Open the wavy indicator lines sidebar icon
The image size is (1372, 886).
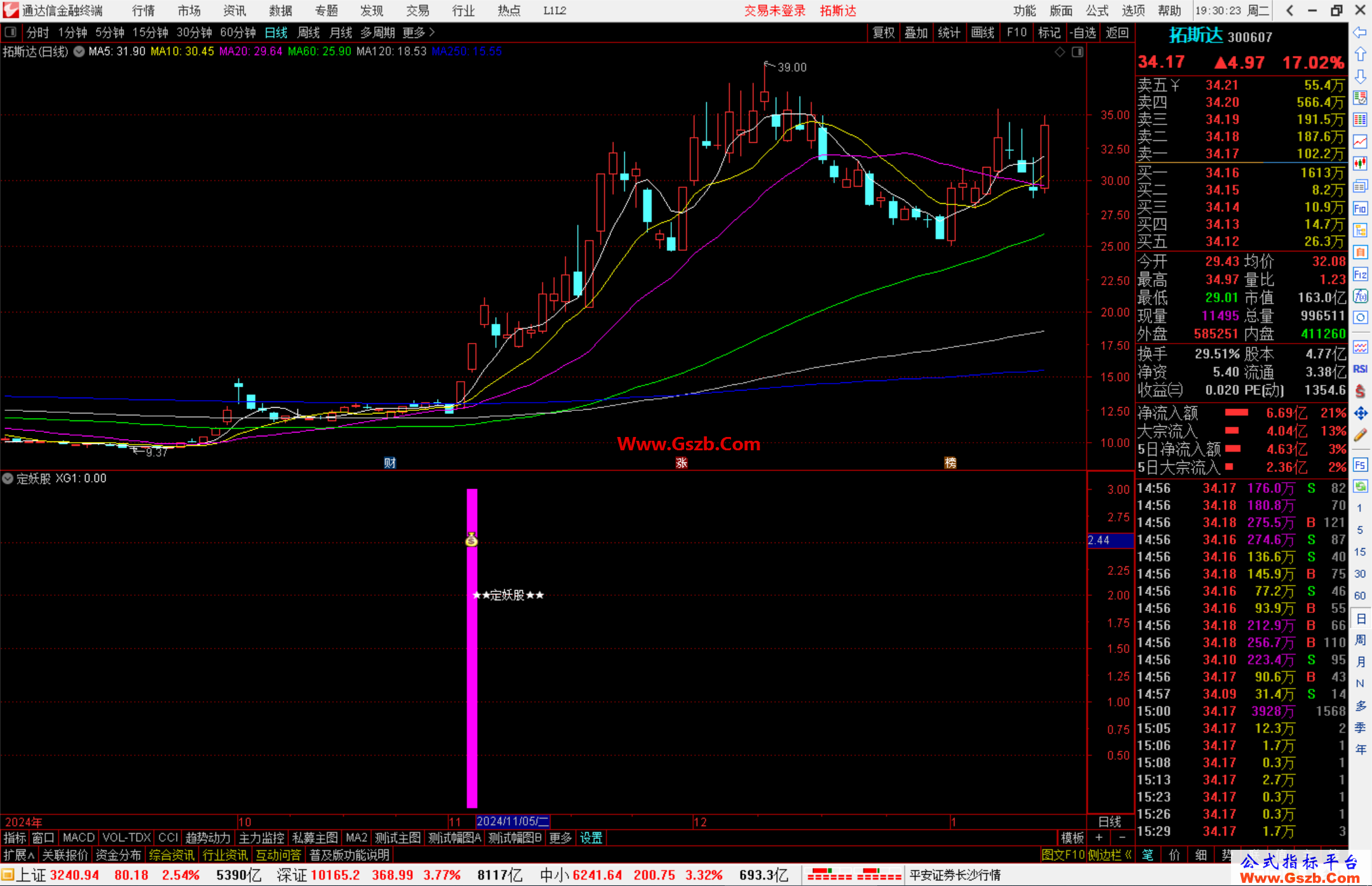(x=1360, y=347)
